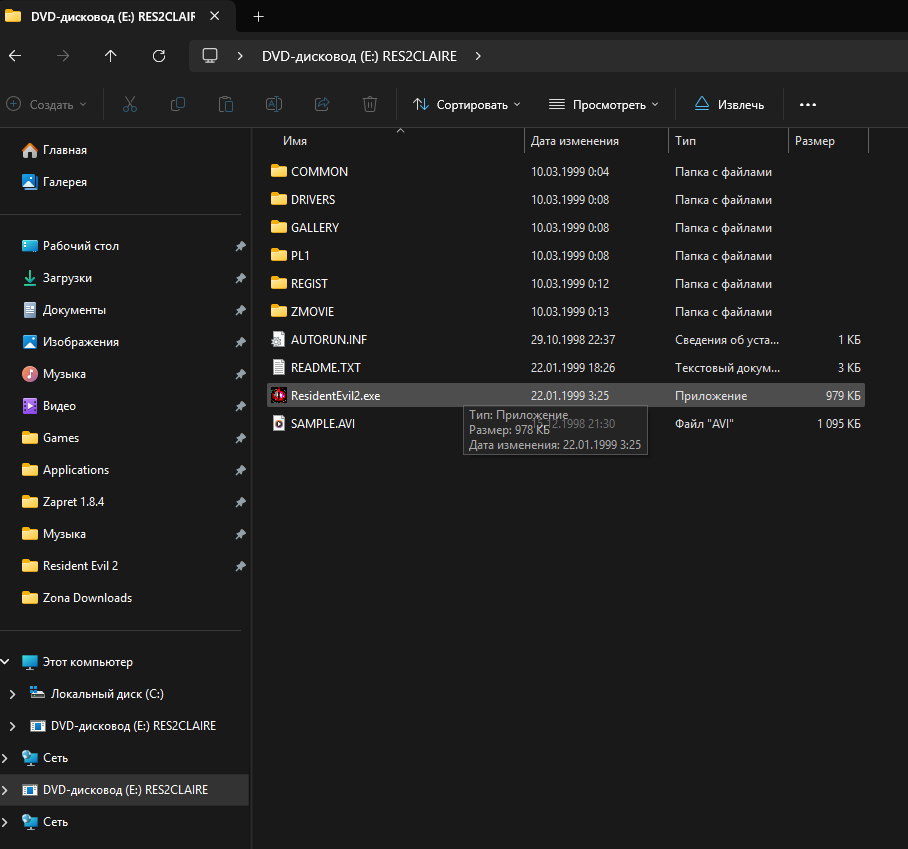This screenshot has height=849, width=908.
Task: Close the RES2CLAIRE tab
Action: [215, 16]
